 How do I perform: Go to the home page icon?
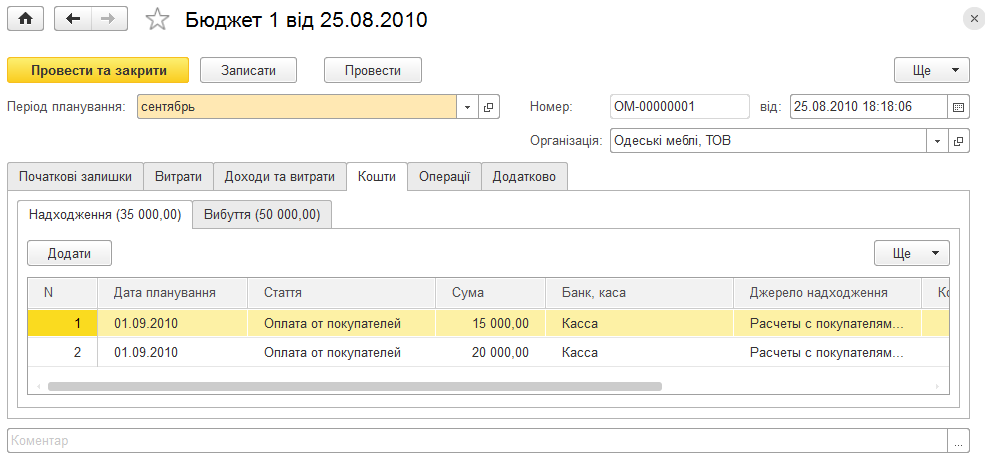(x=25, y=19)
